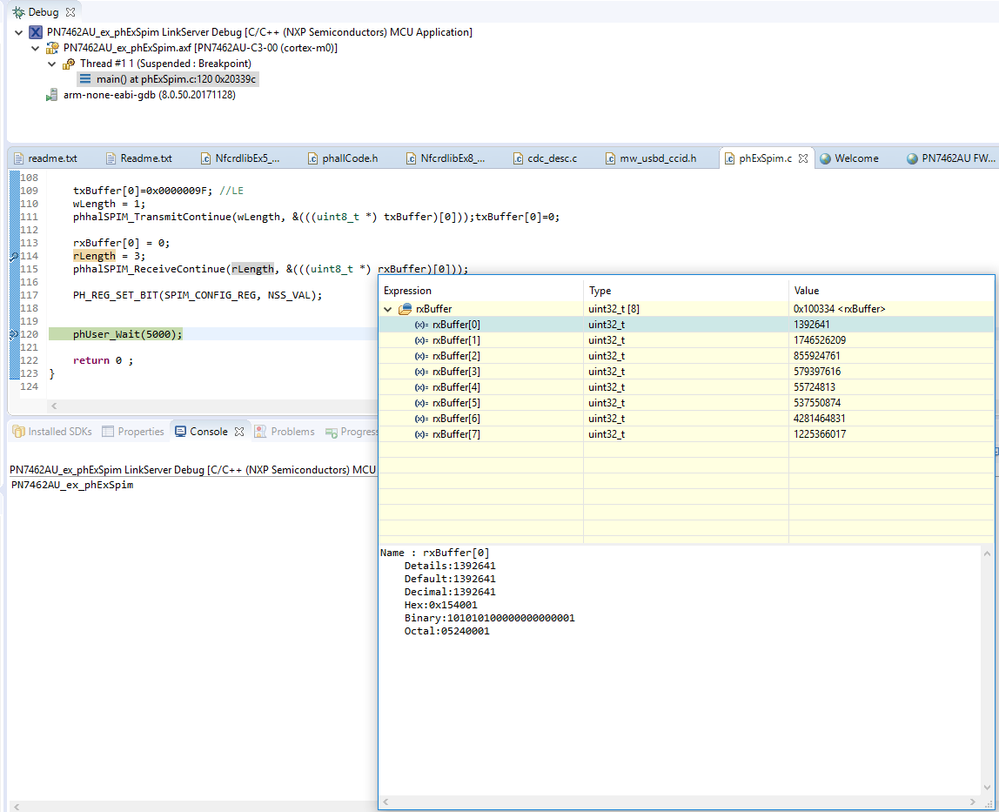Click the Debug view bug icon
999x812 pixels.
click(17, 11)
